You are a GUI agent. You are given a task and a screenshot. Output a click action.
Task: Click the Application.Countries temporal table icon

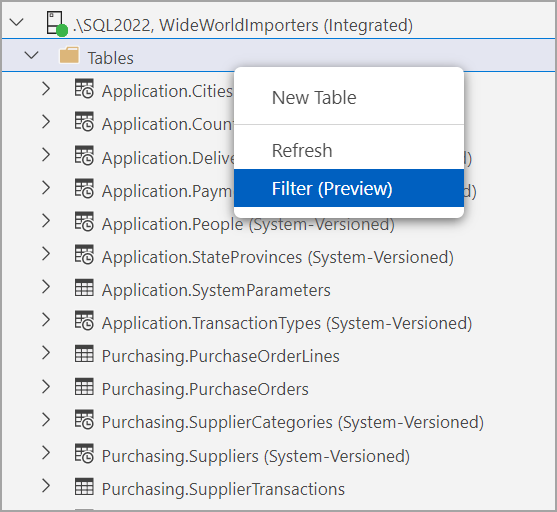point(84,122)
